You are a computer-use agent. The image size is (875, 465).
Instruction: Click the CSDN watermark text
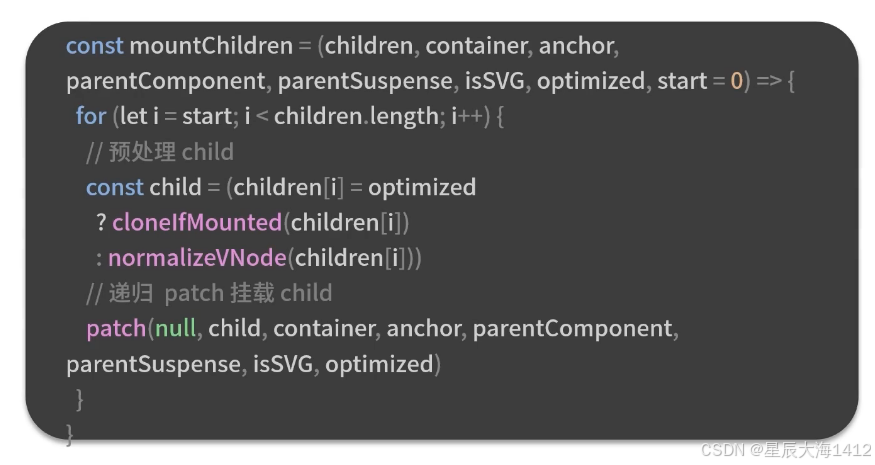(786, 450)
